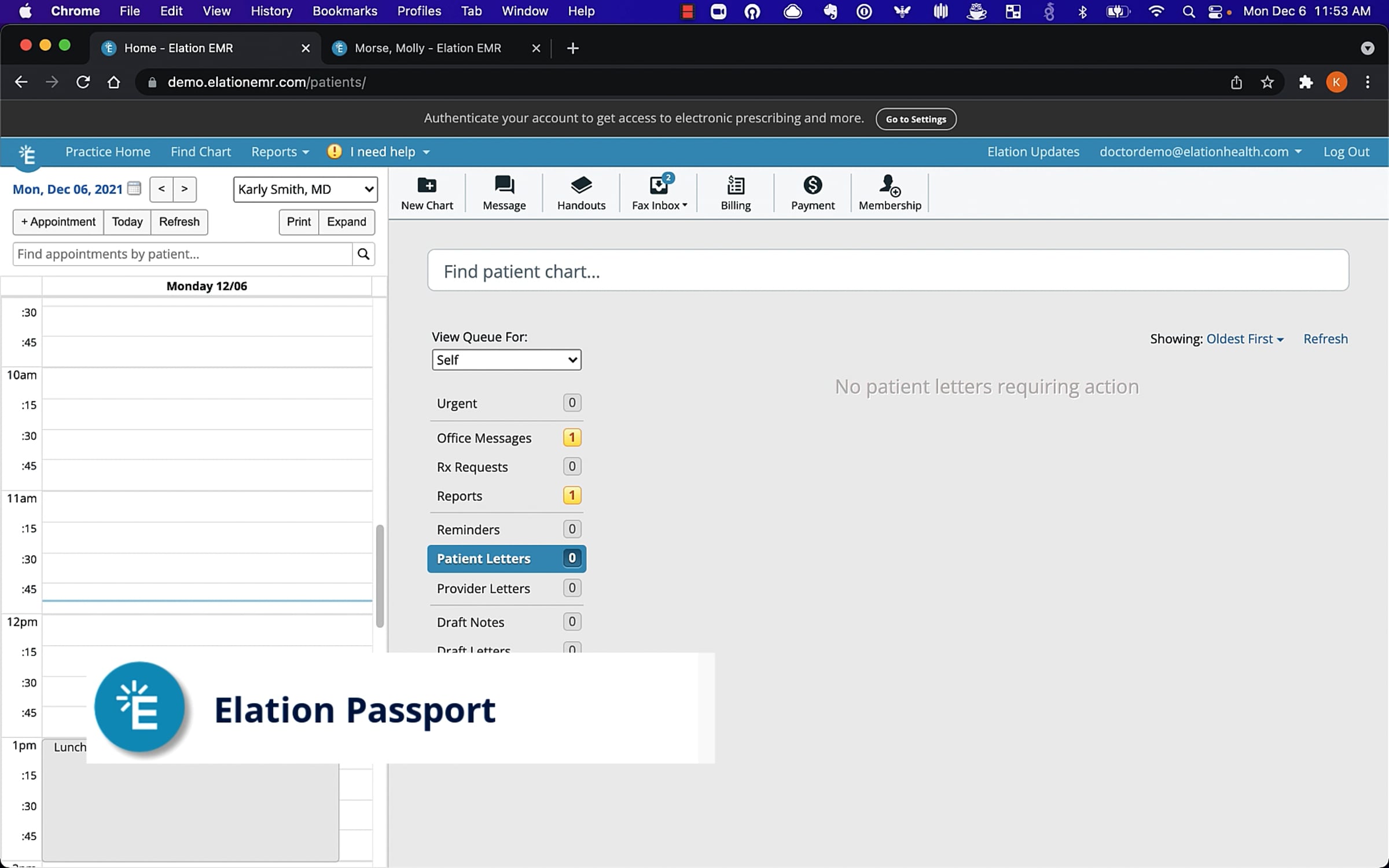Open the Billing tool
This screenshot has height=868, width=1389.
(736, 193)
